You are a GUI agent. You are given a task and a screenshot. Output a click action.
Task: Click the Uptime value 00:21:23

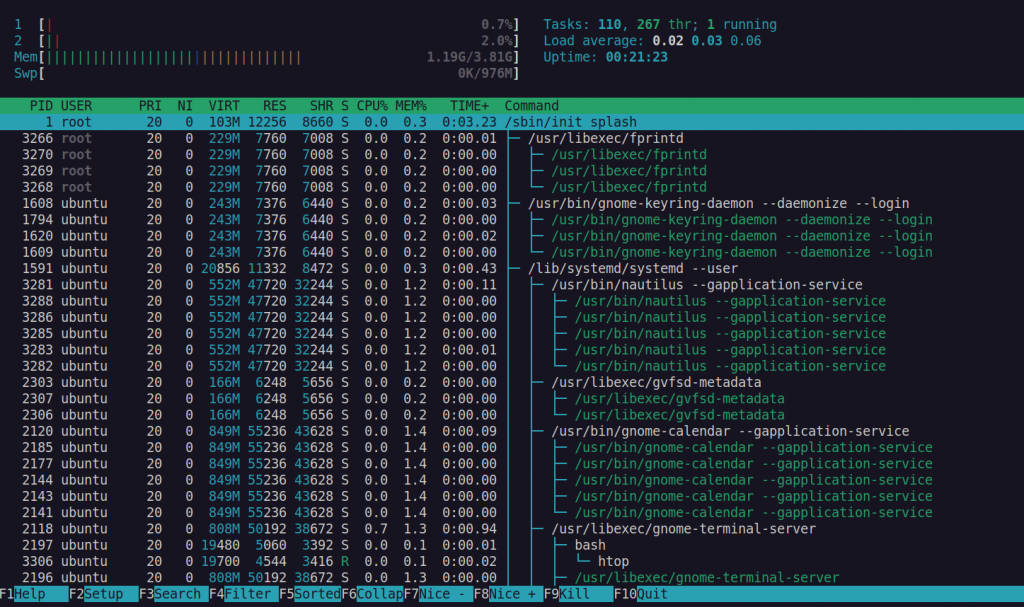point(637,57)
